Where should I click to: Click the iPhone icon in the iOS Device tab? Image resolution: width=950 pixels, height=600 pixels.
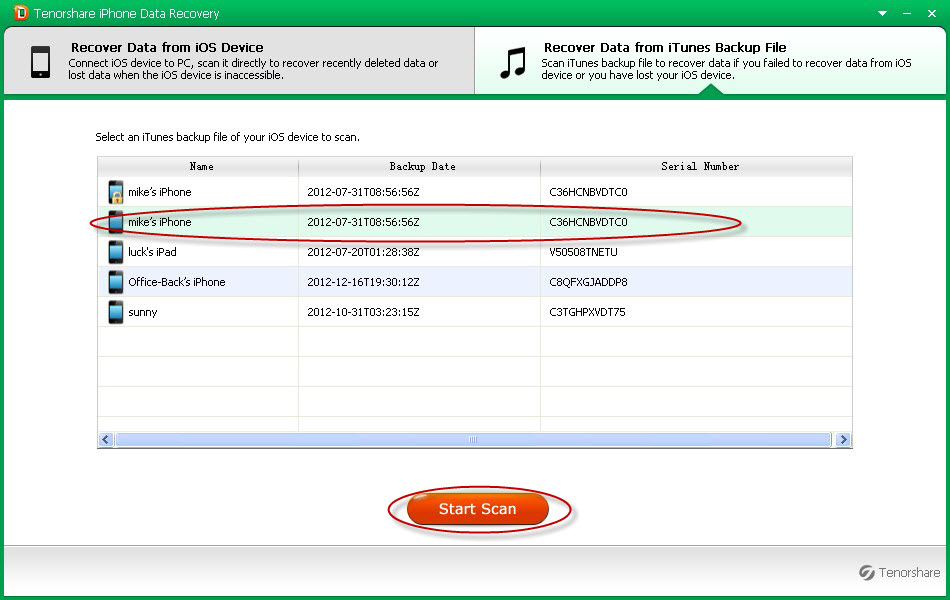pos(40,61)
